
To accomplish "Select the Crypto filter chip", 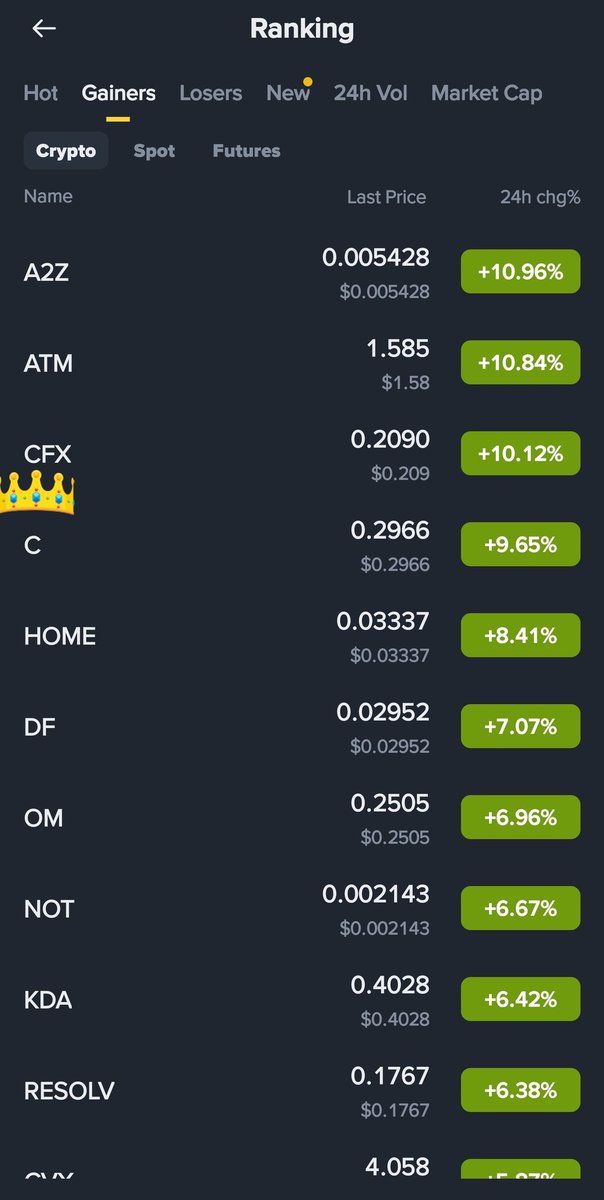I will point(66,151).
